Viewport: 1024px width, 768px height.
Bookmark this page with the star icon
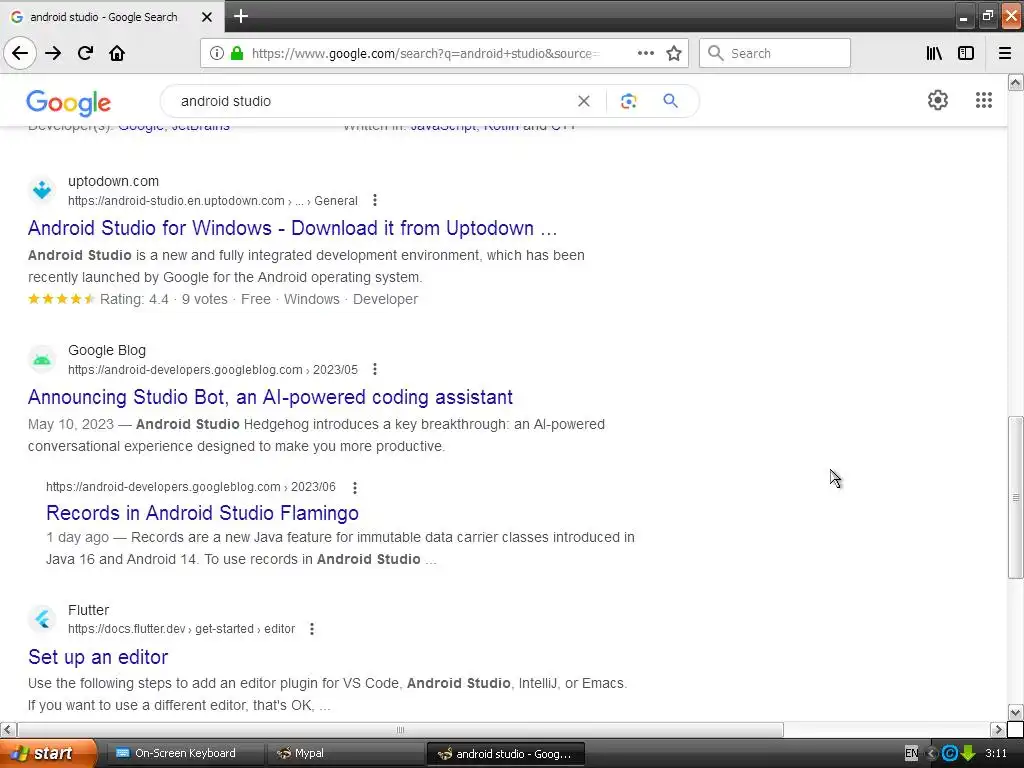[x=674, y=53]
